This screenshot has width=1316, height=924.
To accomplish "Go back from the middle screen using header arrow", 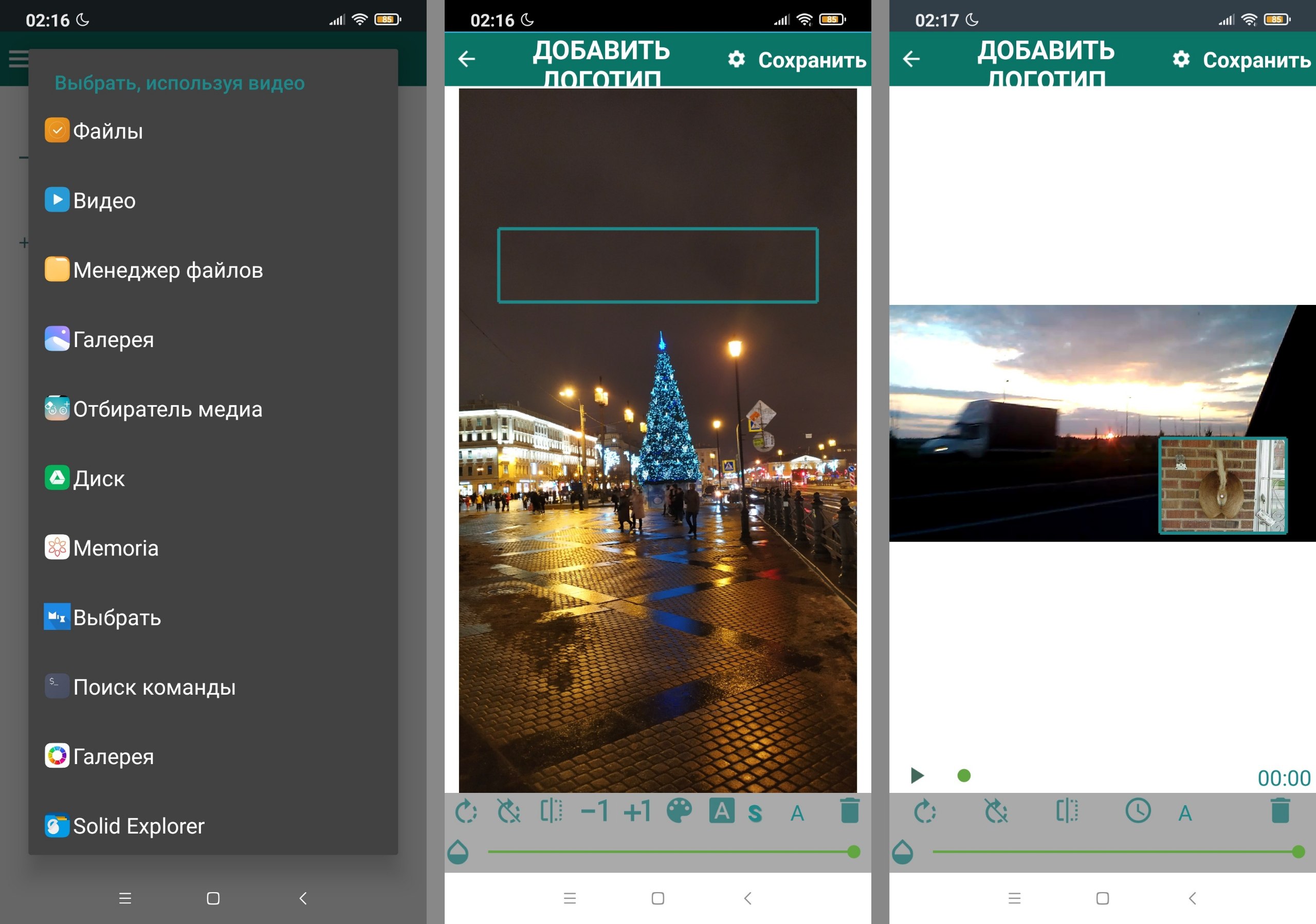I will click(467, 59).
